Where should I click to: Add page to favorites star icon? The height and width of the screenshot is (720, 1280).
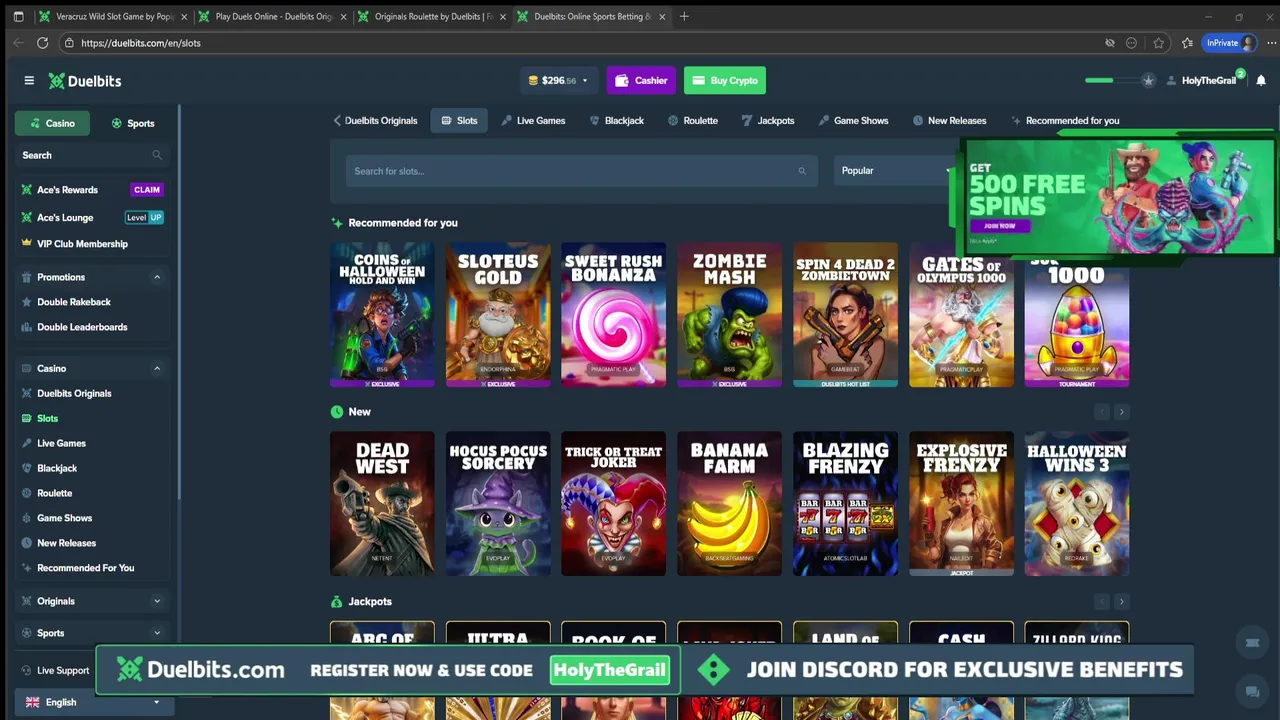[1158, 43]
